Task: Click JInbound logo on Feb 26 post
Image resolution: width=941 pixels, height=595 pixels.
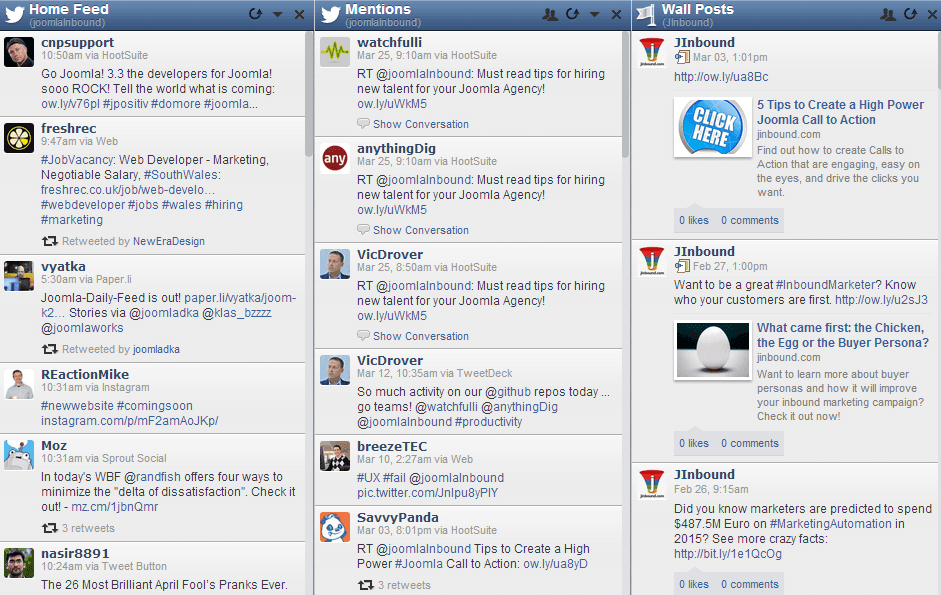Action: [652, 483]
